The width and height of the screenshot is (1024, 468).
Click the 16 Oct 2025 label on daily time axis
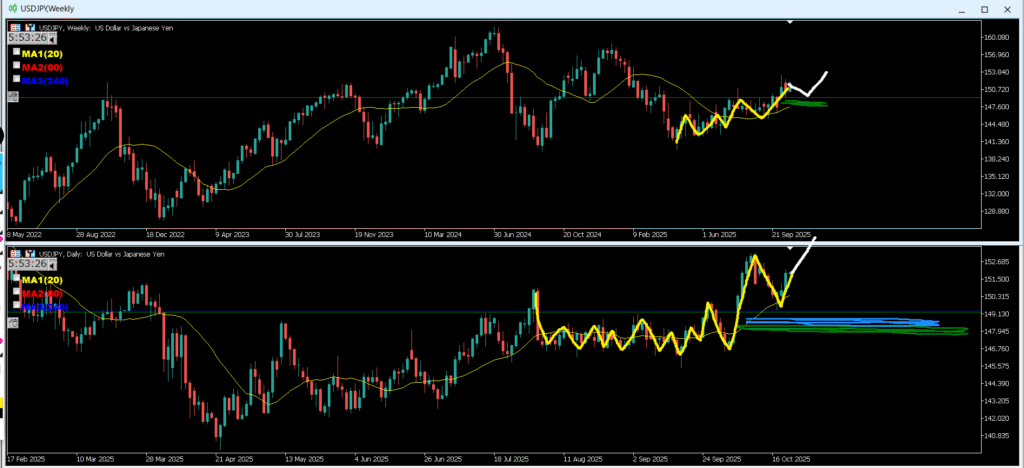coord(790,458)
